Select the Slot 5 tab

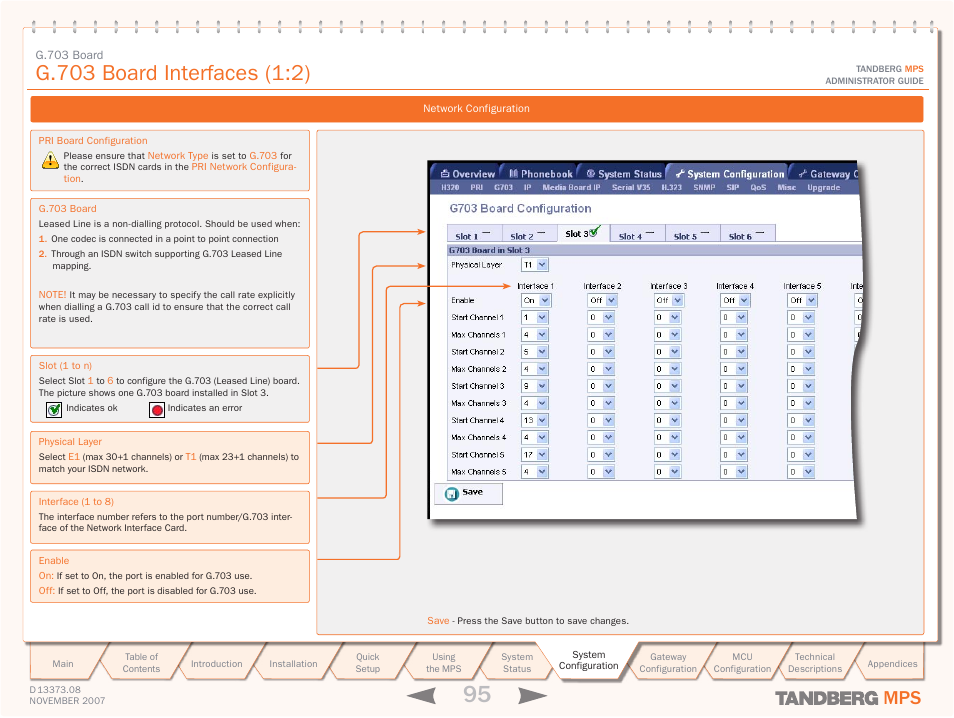click(x=693, y=234)
